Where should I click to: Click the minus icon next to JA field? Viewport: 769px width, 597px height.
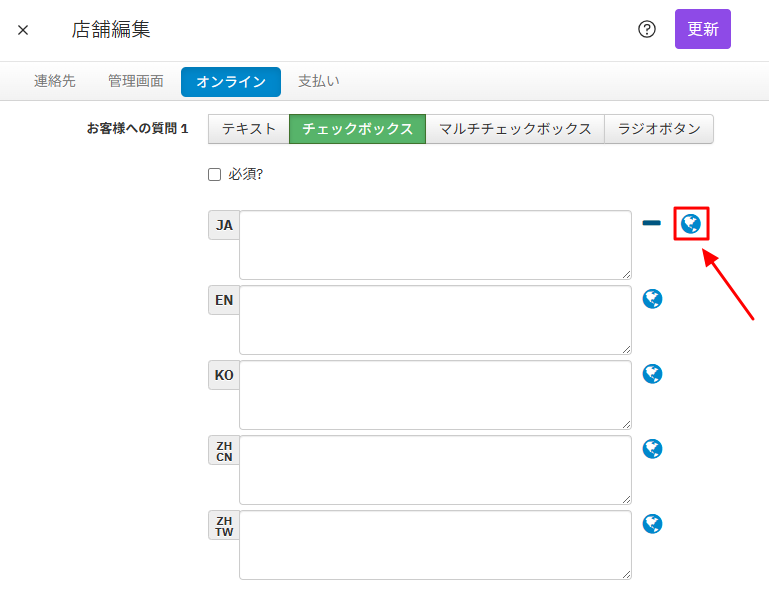[651, 223]
